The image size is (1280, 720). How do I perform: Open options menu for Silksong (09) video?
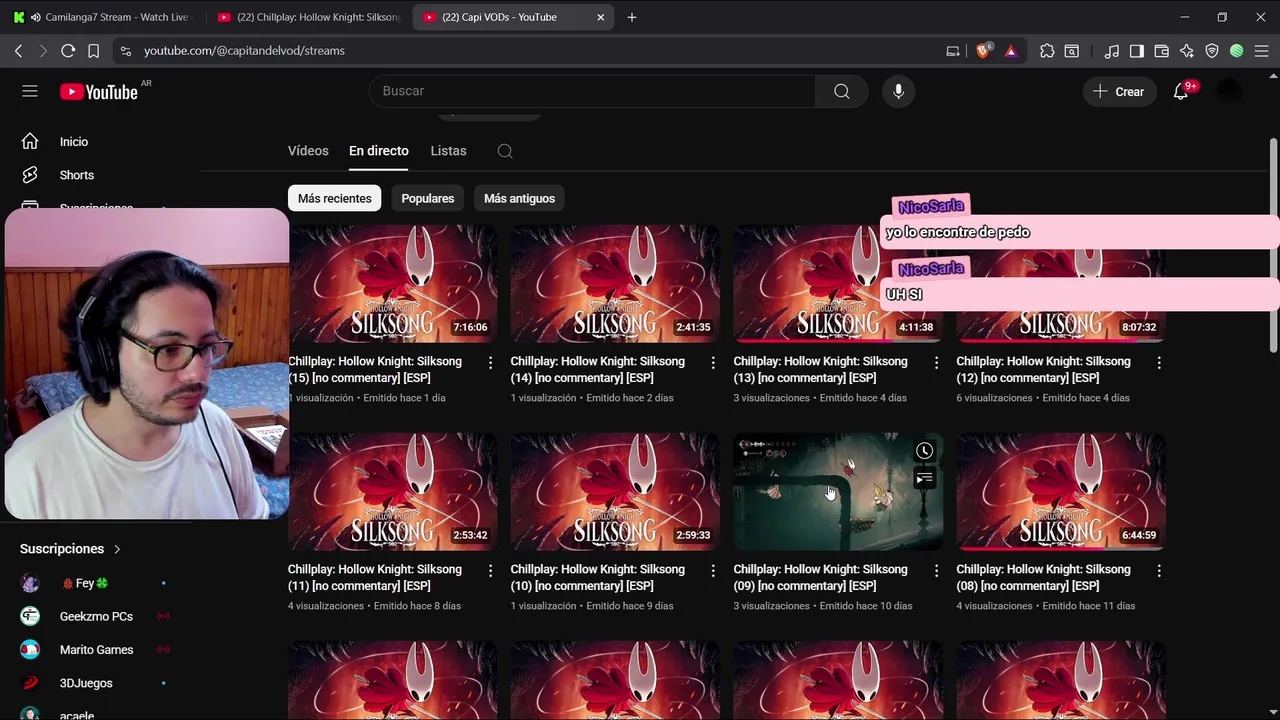(936, 570)
